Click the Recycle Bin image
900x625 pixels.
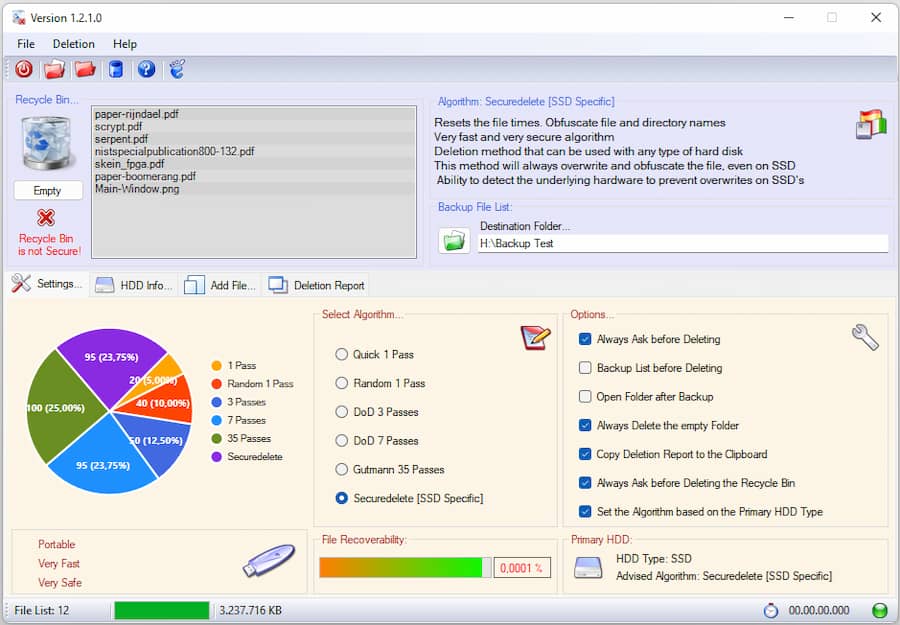click(x=46, y=143)
